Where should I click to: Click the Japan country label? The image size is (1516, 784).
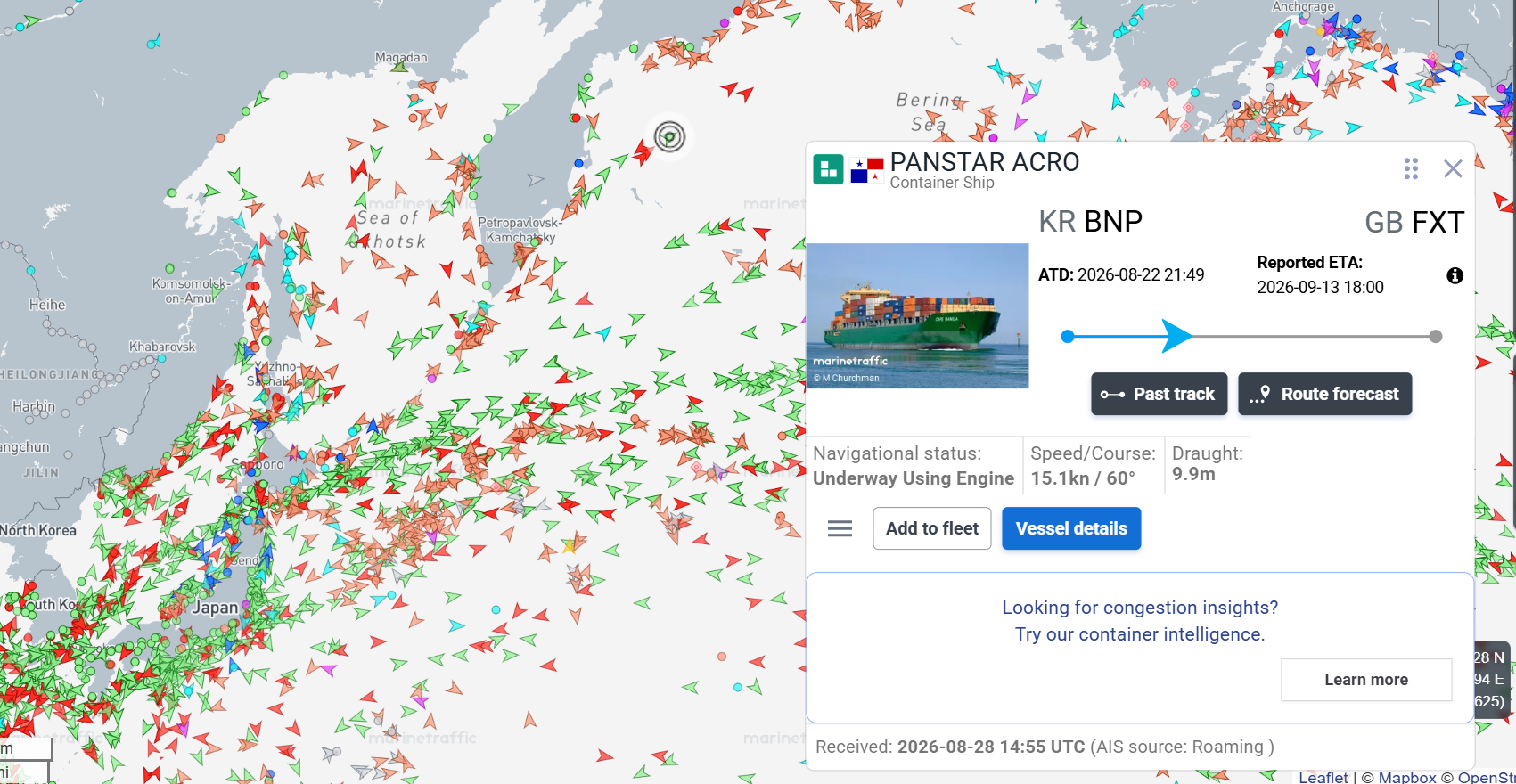pos(216,608)
